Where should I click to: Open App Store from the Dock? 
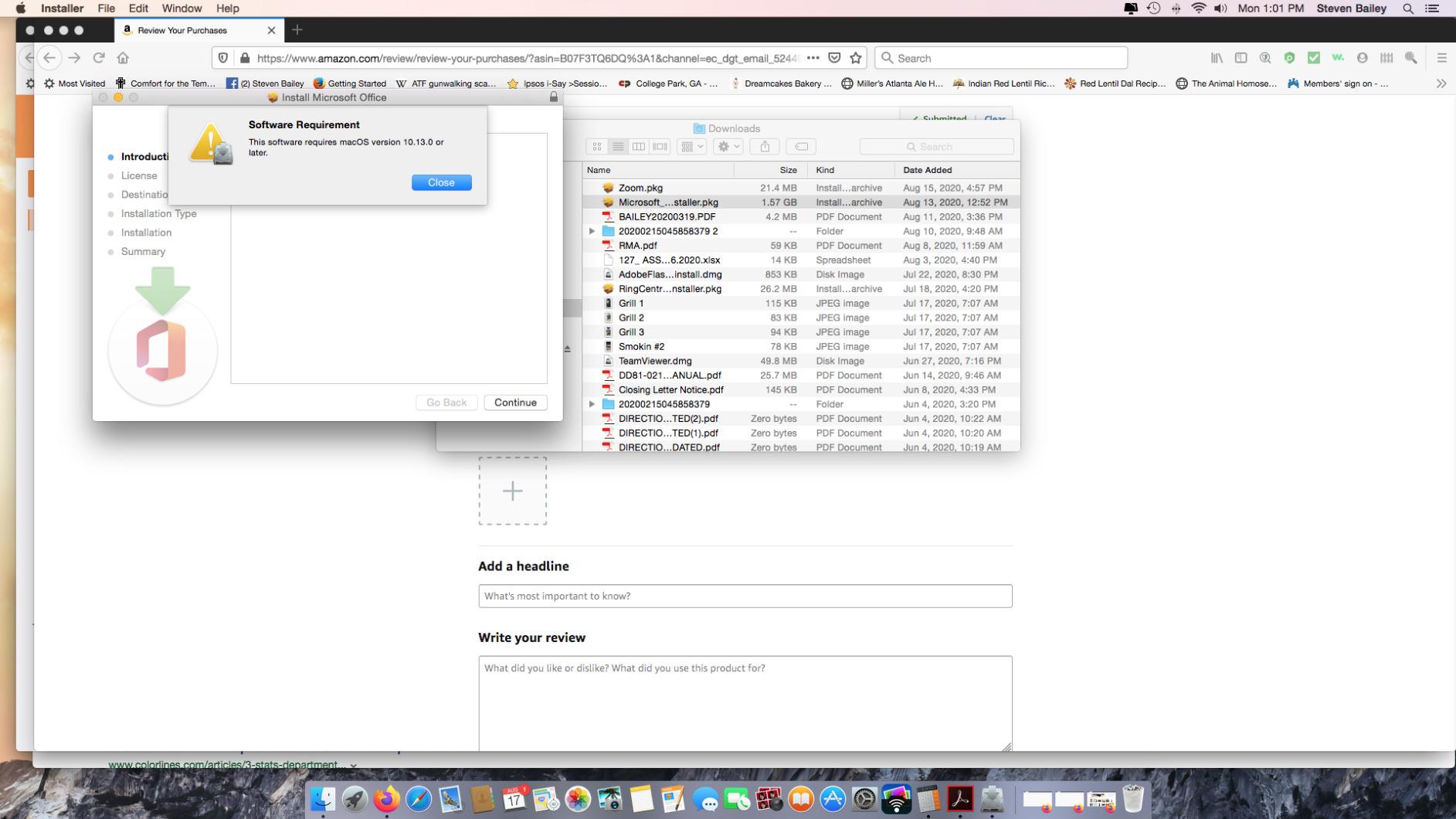[833, 799]
